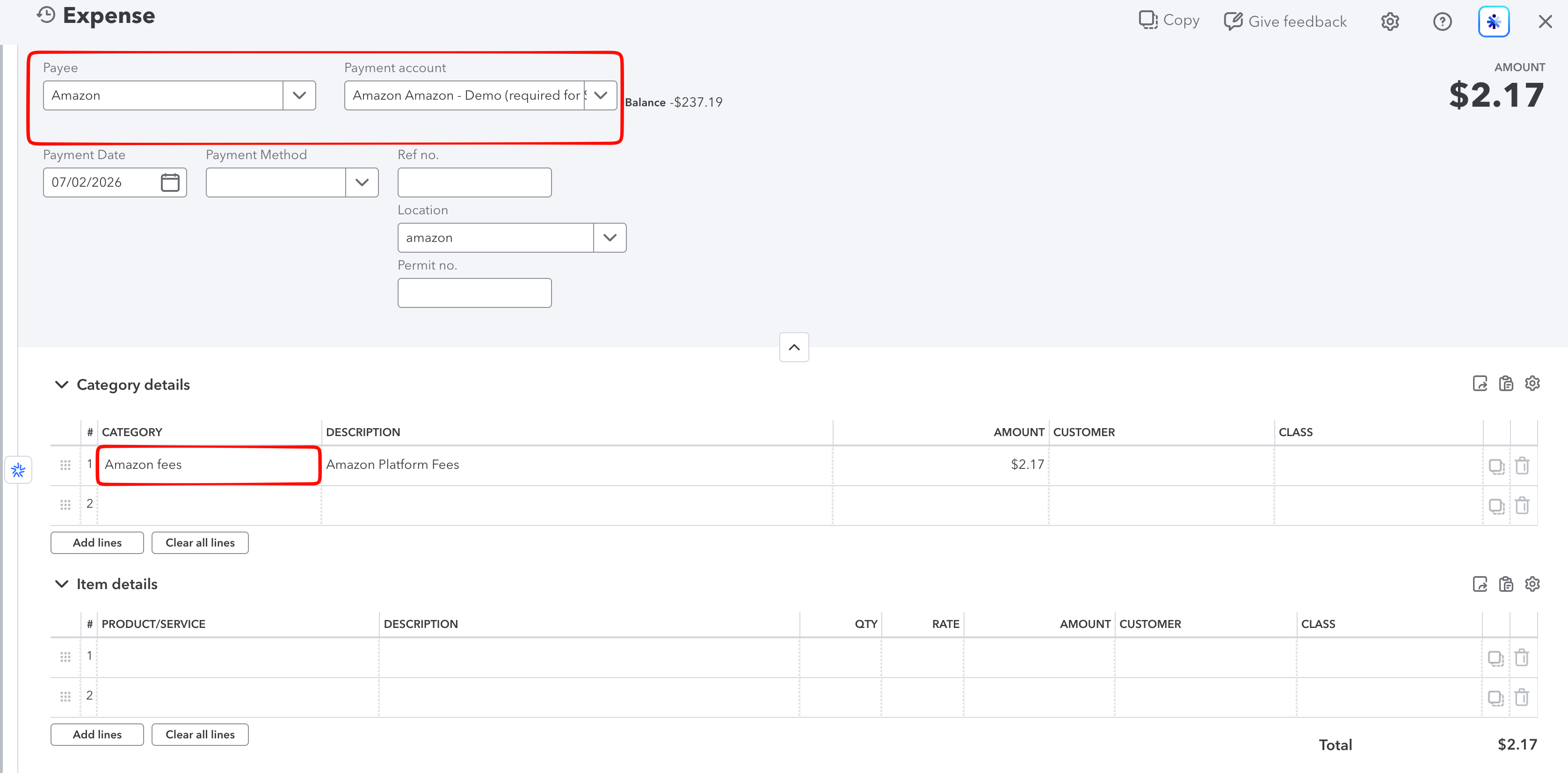Screen dimensions: 1568x773
Task: Click the Ref no. input field
Action: 474,182
